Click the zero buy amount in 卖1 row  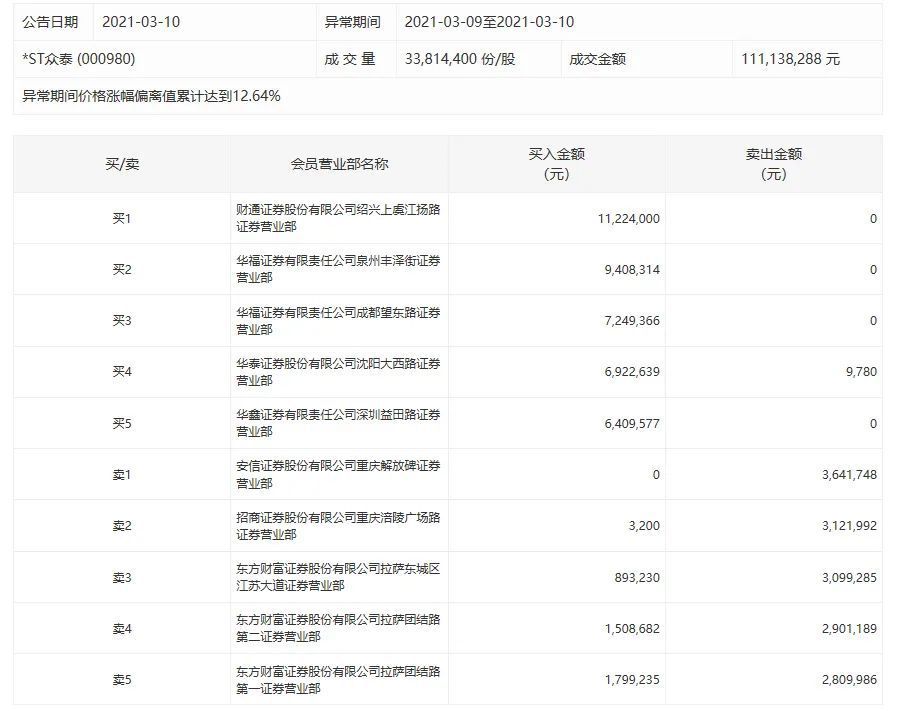click(x=656, y=475)
